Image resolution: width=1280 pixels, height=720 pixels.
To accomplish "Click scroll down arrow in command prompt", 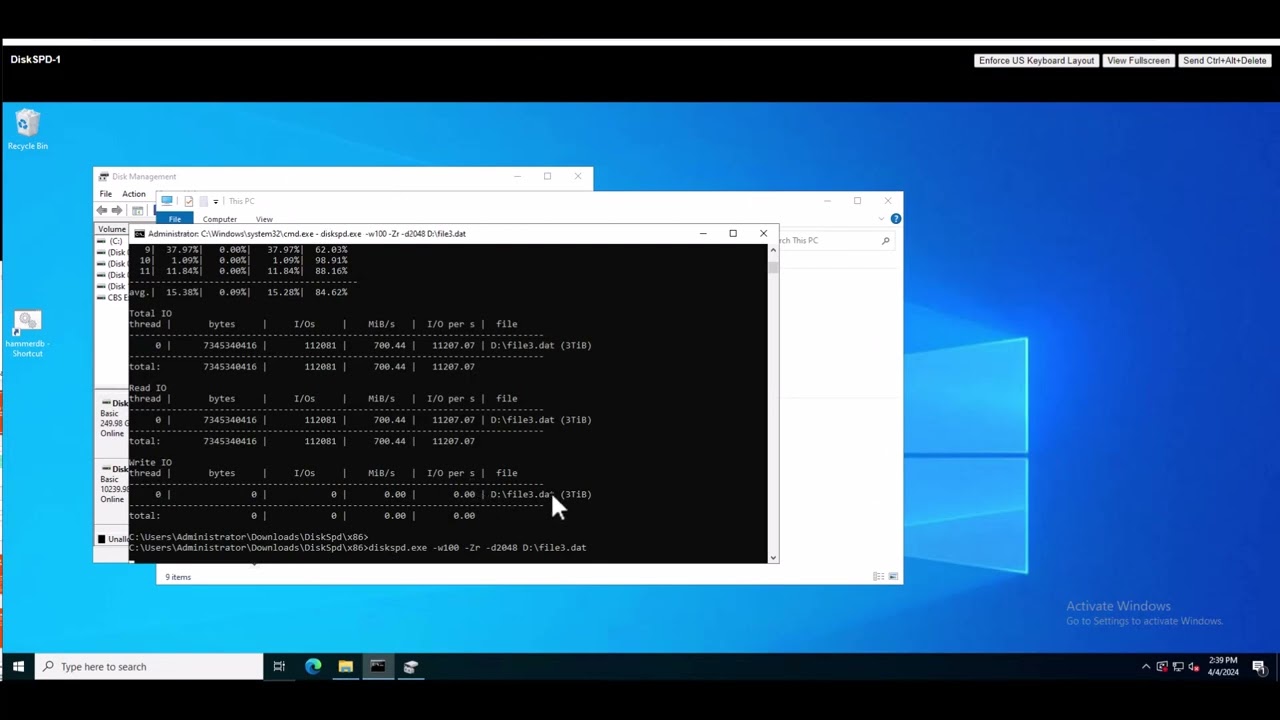I will 772,557.
